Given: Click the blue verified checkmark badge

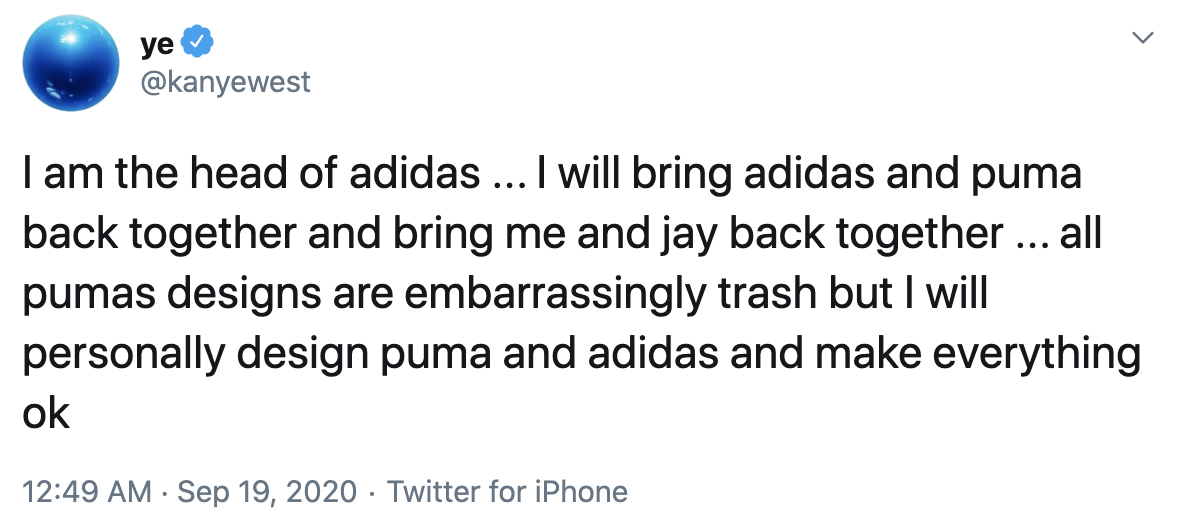Looking at the screenshot, I should click(194, 44).
